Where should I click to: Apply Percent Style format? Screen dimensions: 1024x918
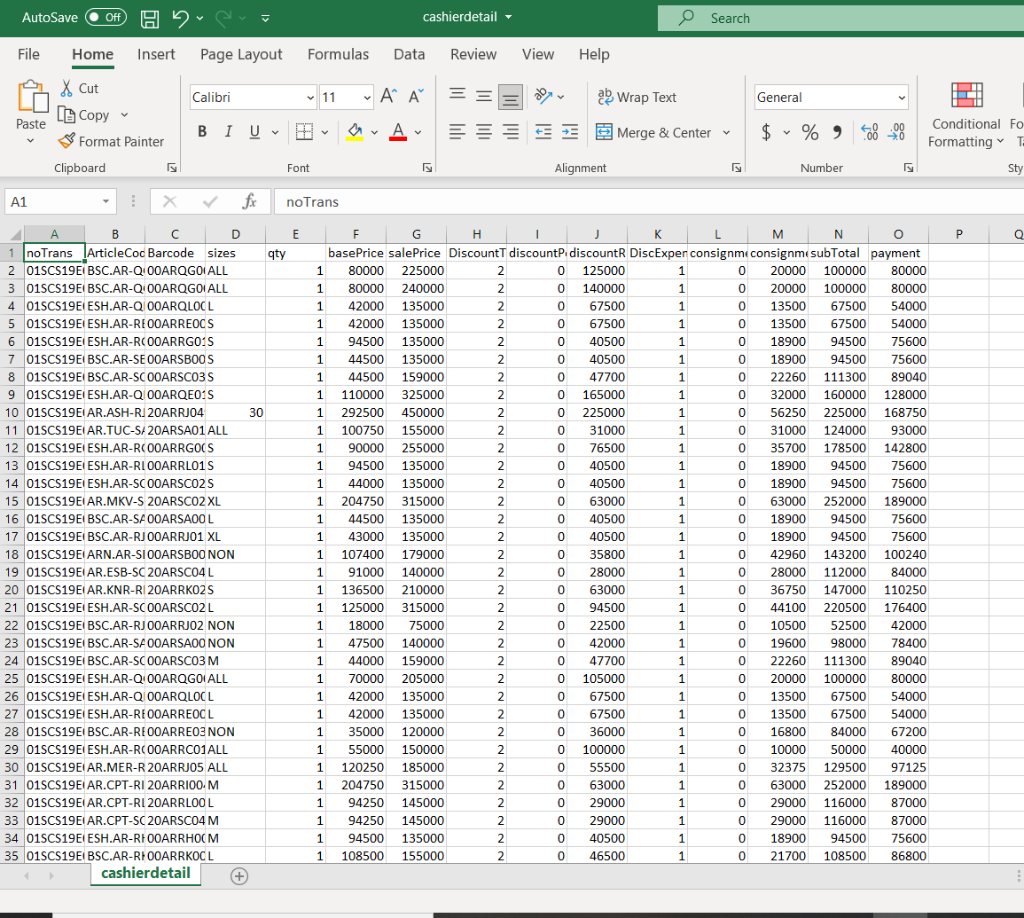pos(810,133)
